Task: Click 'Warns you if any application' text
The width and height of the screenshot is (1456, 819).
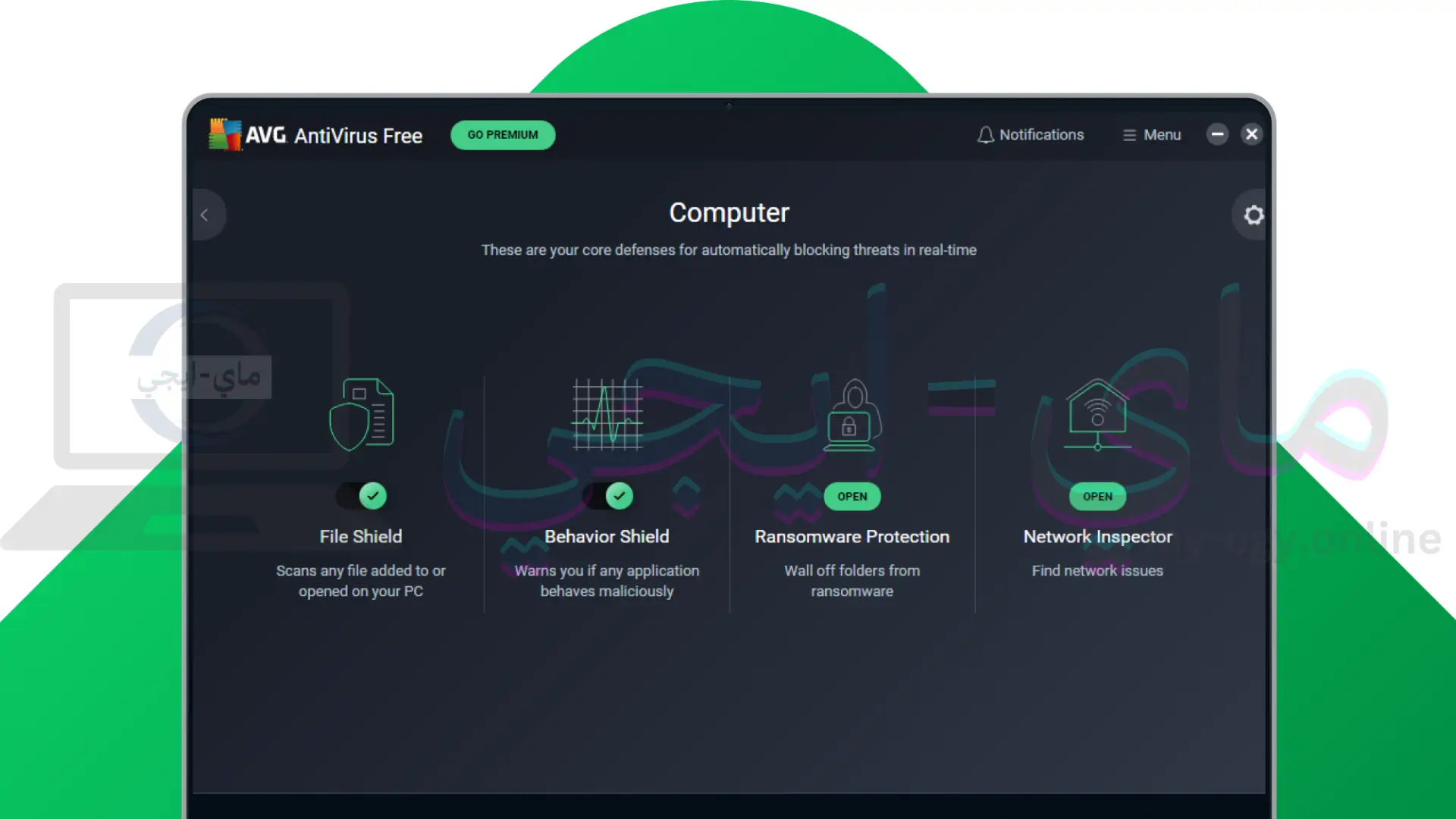Action: click(x=607, y=581)
